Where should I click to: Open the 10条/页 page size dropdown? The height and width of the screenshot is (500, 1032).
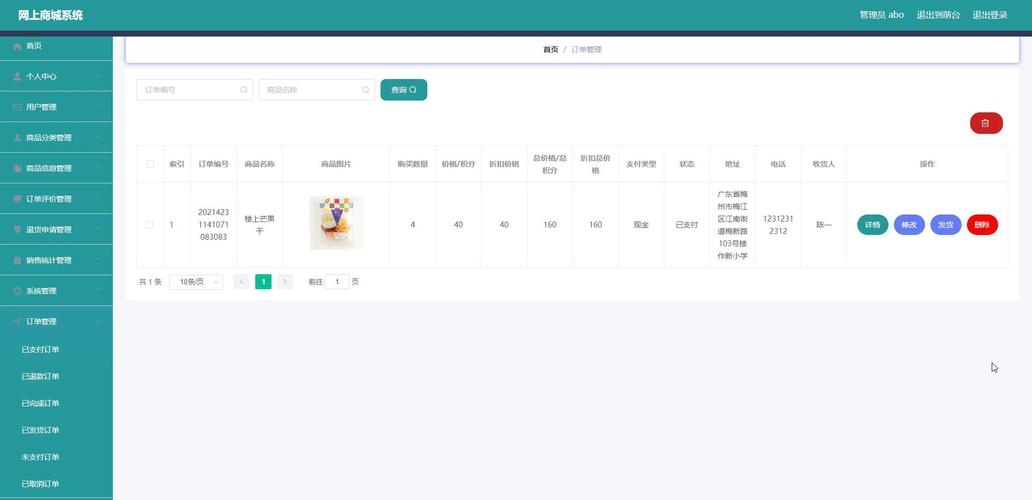(x=196, y=282)
